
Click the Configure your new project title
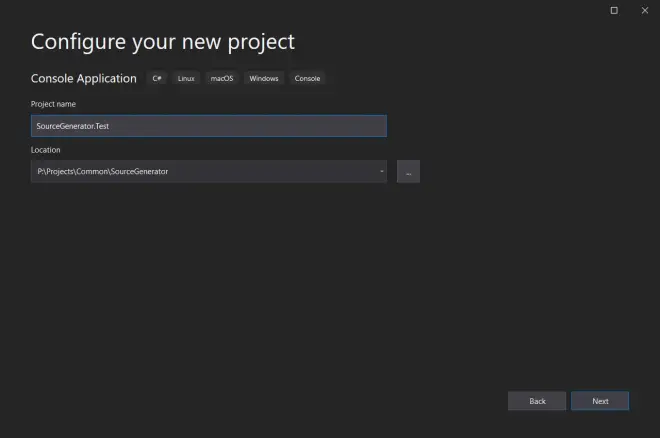163,42
